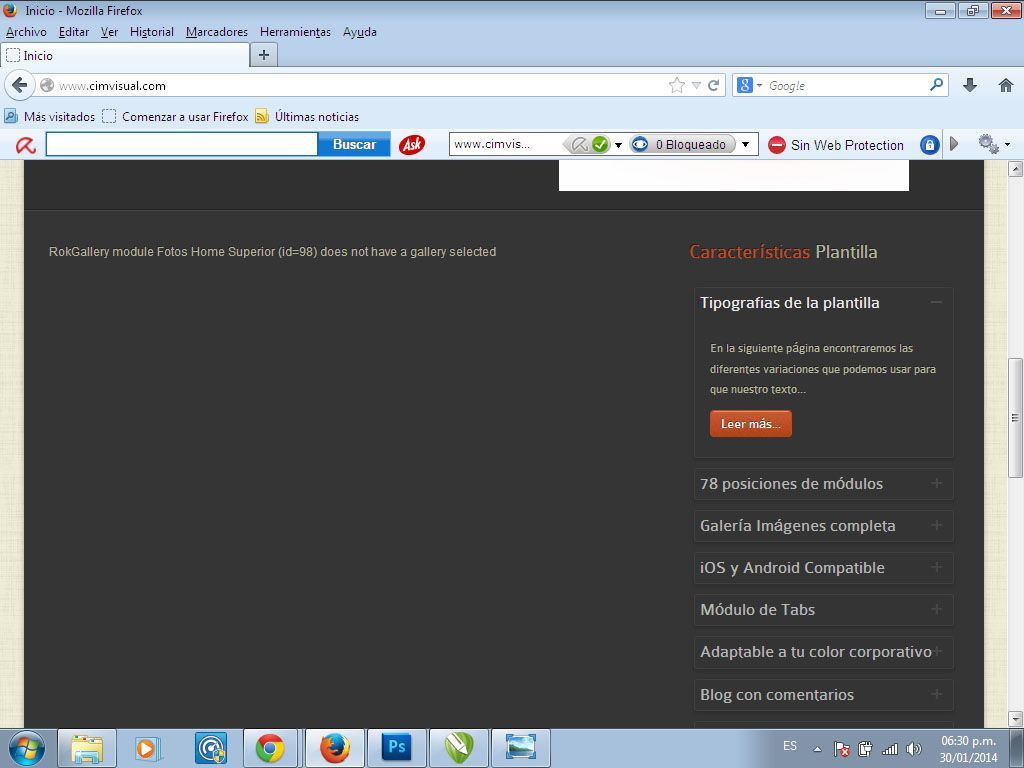Open a new tab with plus button
Viewport: 1024px width, 768px height.
264,55
